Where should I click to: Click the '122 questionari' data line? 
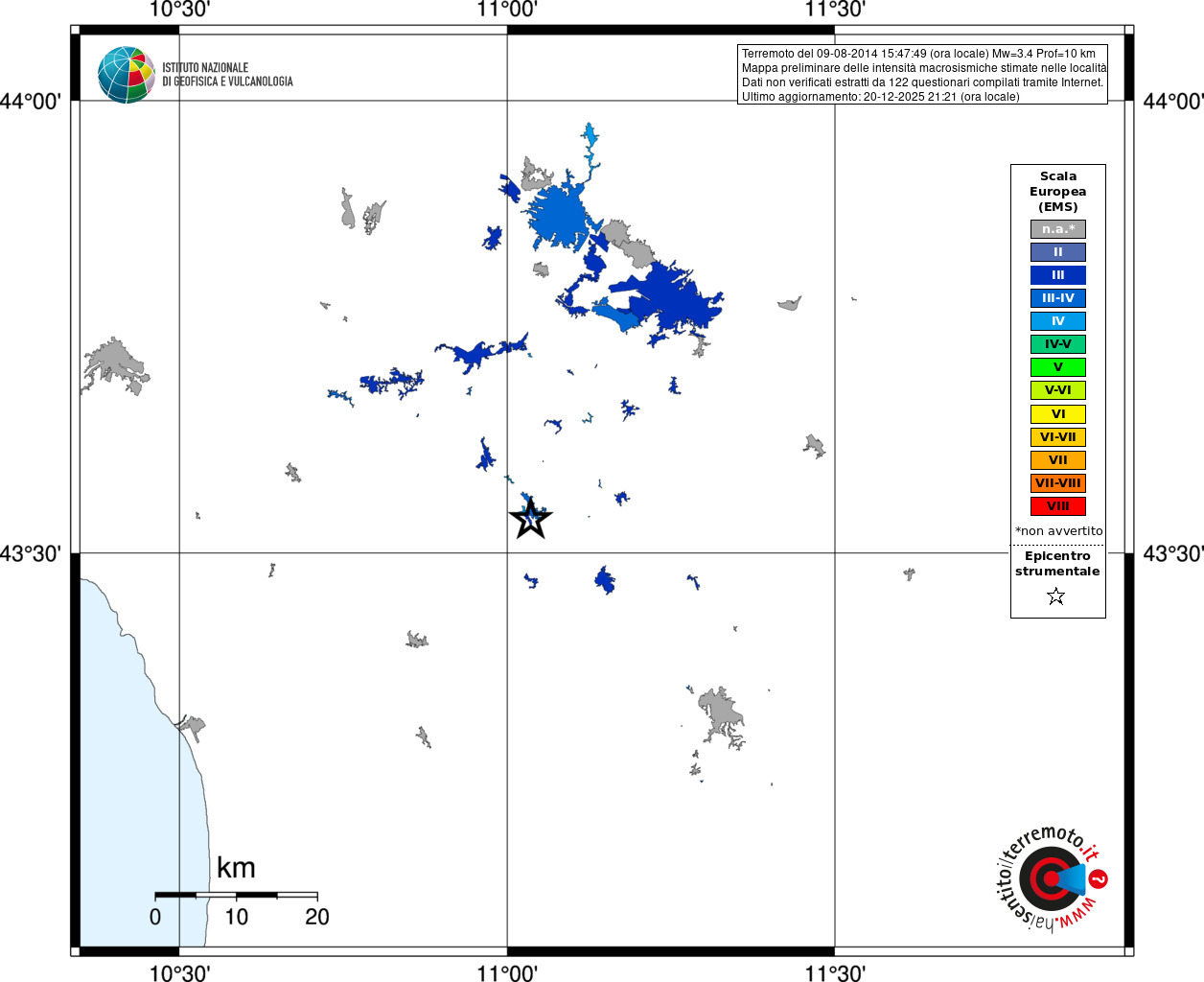click(x=922, y=82)
